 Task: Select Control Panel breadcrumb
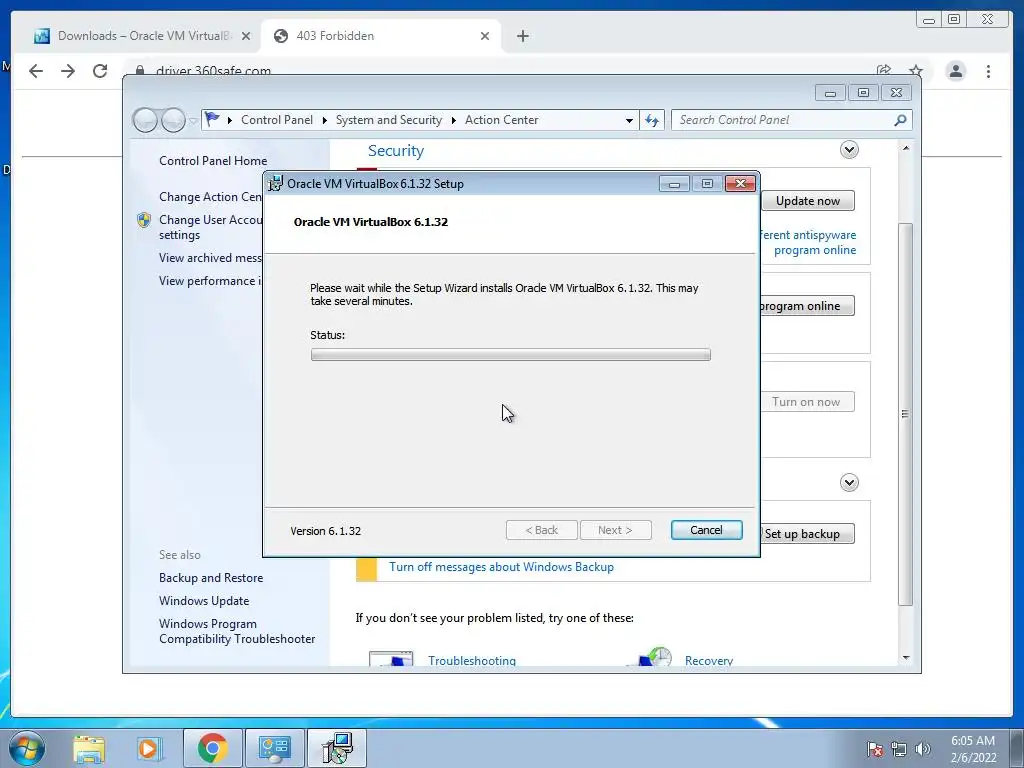(x=277, y=120)
